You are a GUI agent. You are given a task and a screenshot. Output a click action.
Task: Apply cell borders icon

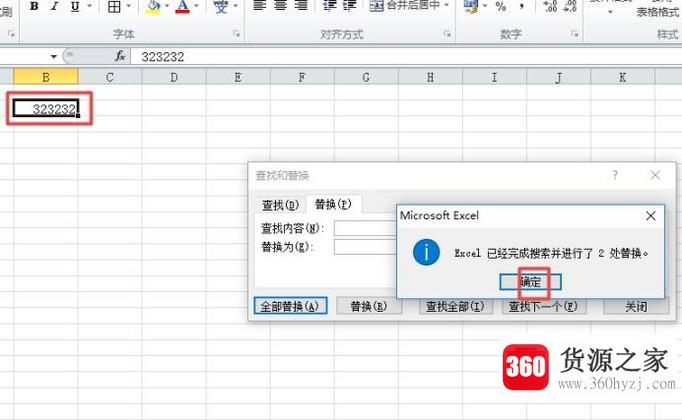pyautogui.click(x=114, y=6)
